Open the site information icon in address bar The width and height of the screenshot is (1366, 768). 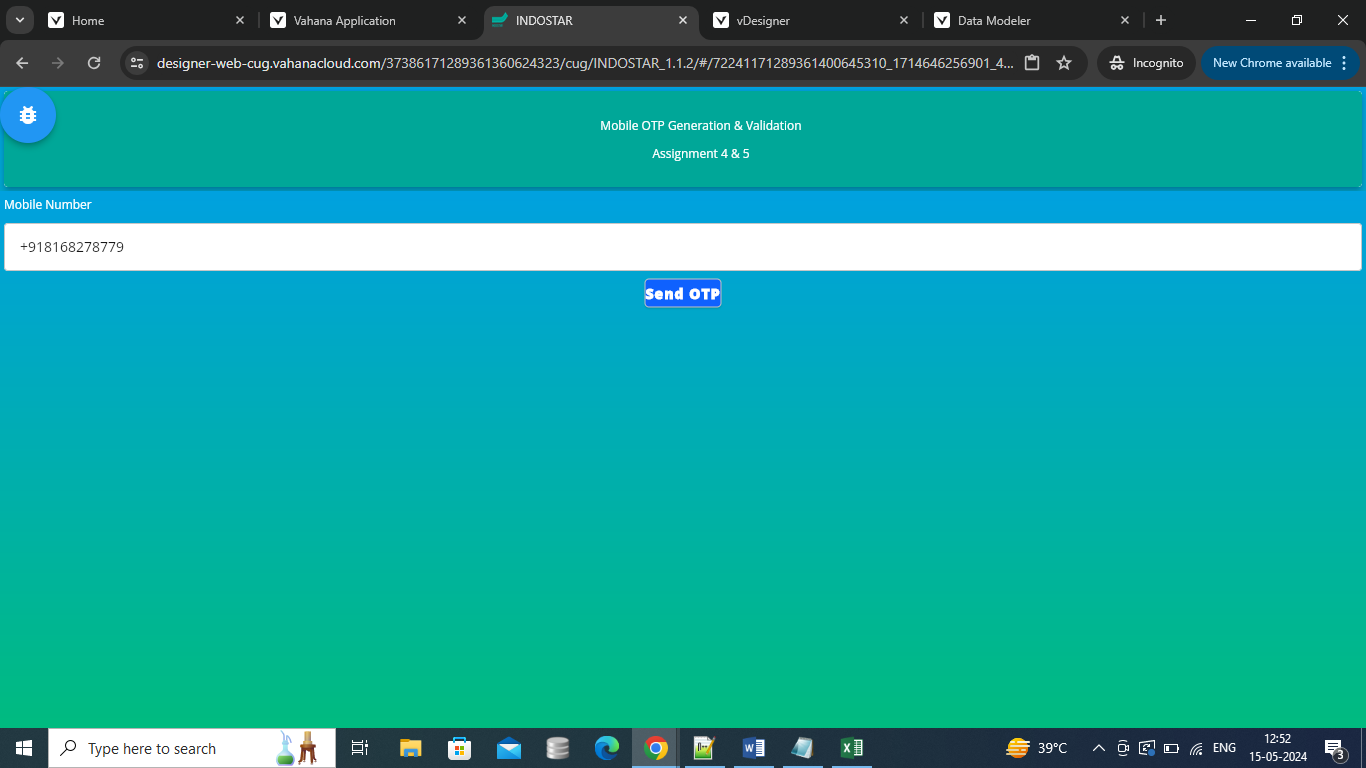pos(138,63)
